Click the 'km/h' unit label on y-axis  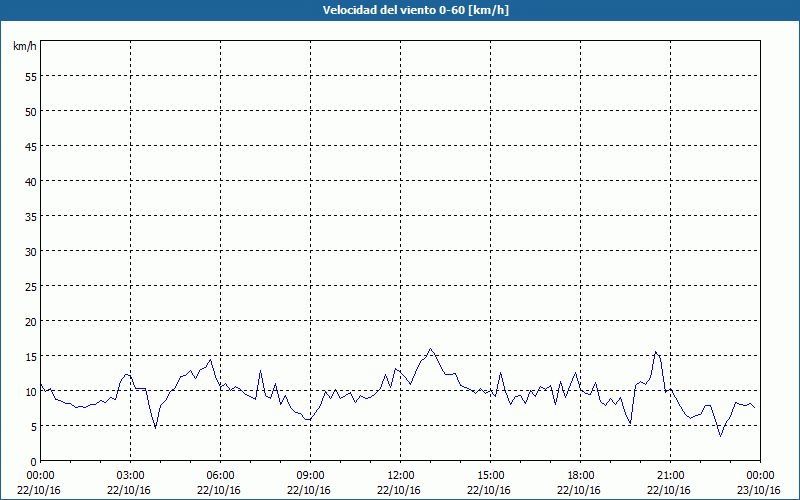click(24, 46)
